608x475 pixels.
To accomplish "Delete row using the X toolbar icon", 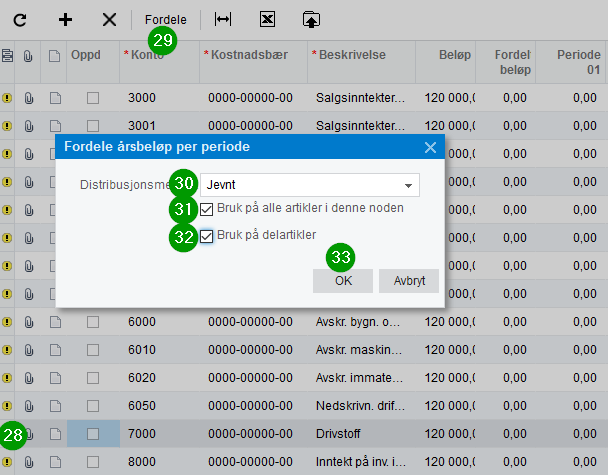I will coord(109,19).
